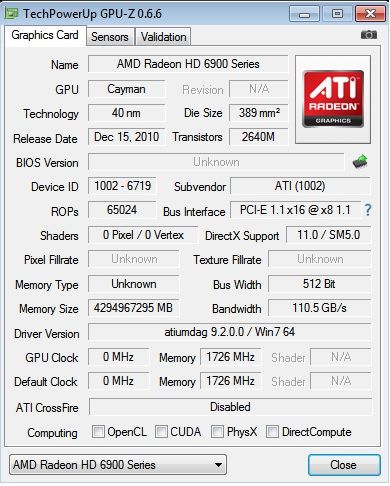Switch to the Sensors tab

coord(110,37)
